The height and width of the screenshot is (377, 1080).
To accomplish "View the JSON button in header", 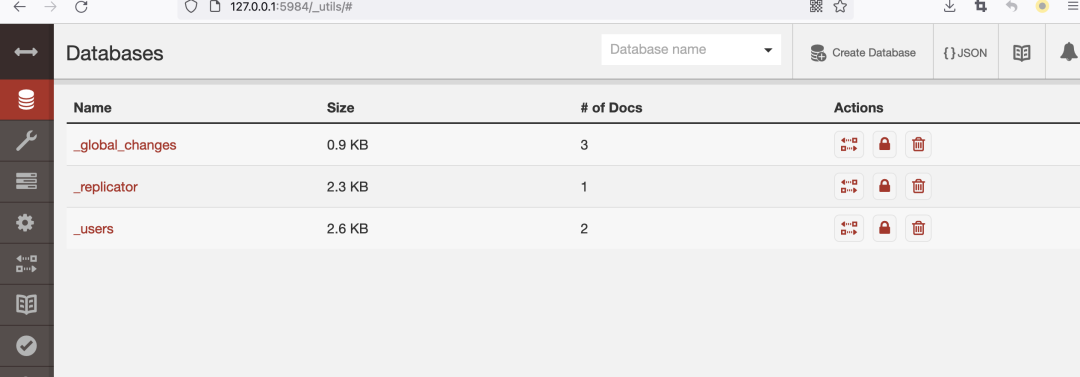I will pyautogui.click(x=965, y=52).
